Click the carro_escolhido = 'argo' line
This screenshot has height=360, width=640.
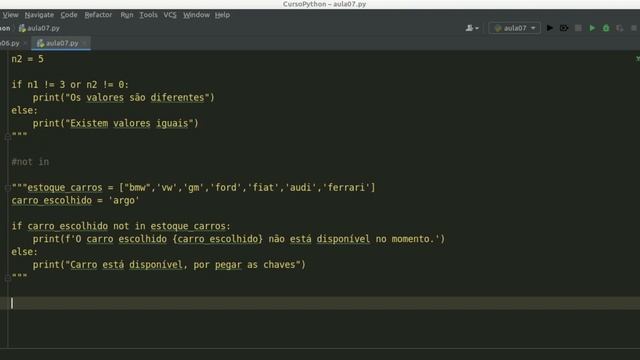pyautogui.click(x=75, y=200)
